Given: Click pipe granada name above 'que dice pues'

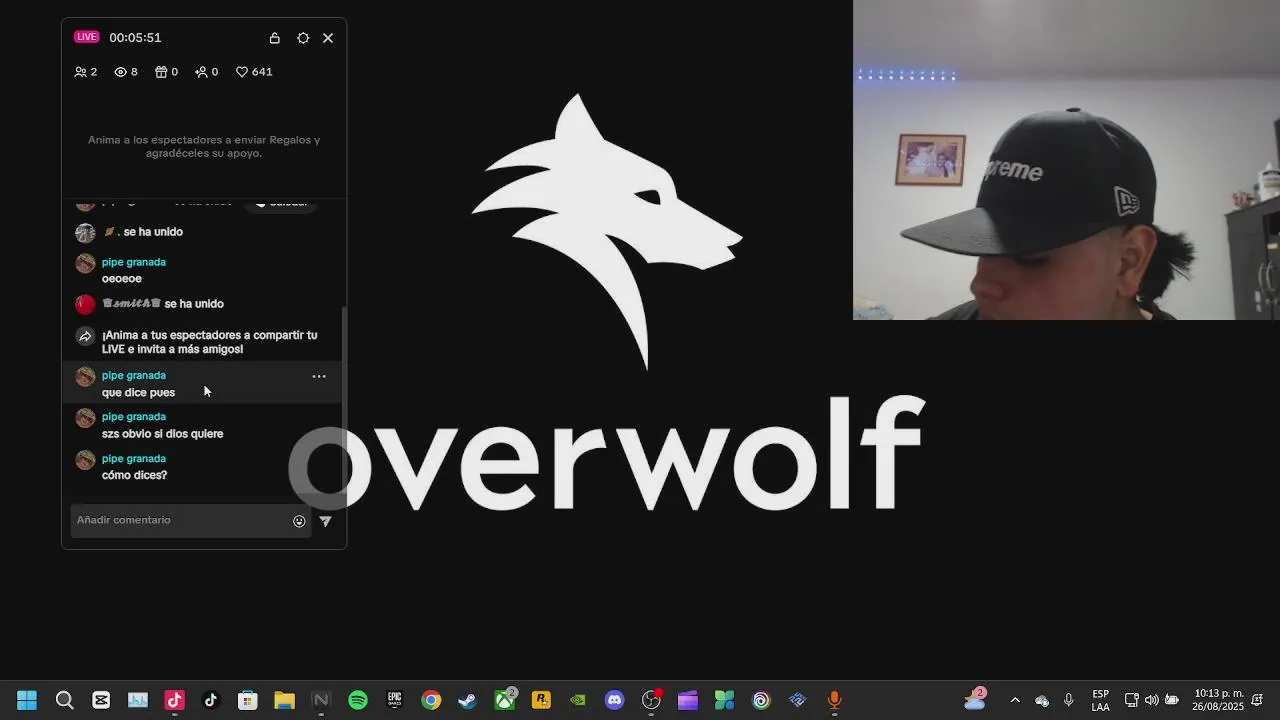Looking at the screenshot, I should 134,376.
